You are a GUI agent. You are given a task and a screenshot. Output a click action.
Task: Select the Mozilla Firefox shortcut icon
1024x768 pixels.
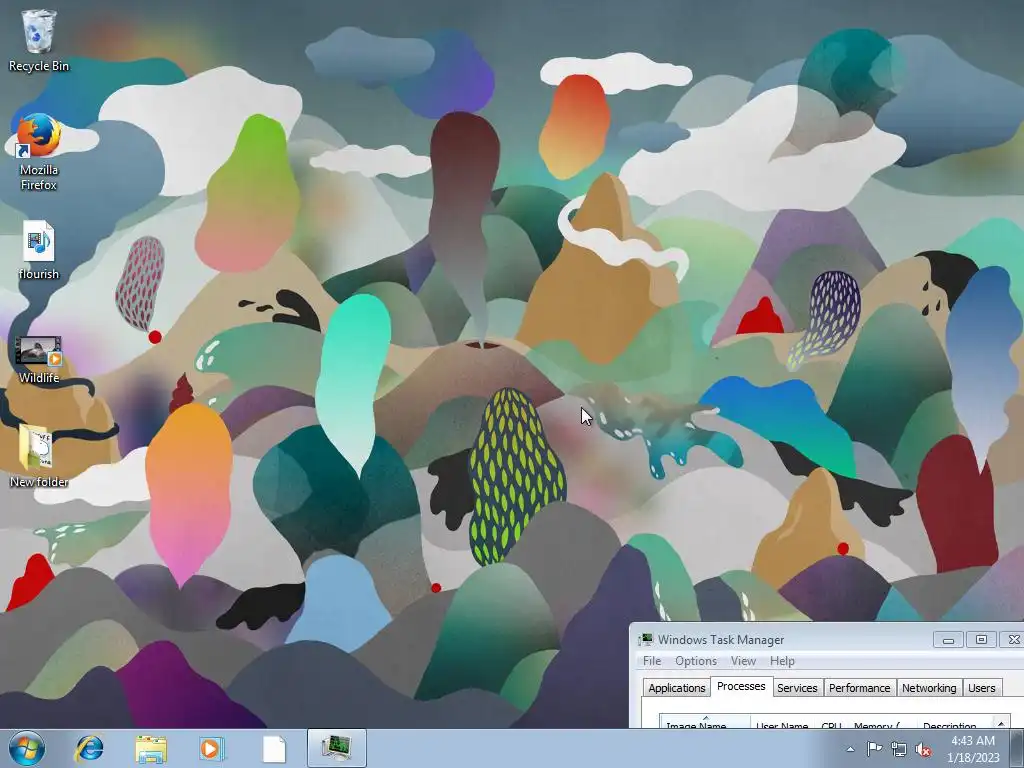coord(39,152)
